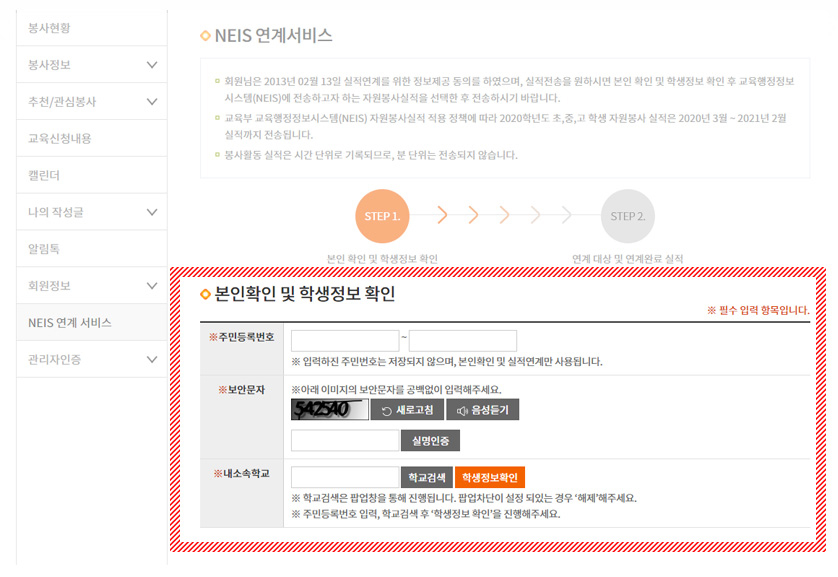838x577 pixels.
Task: Open 알림톡 in sidebar
Action: (91, 249)
